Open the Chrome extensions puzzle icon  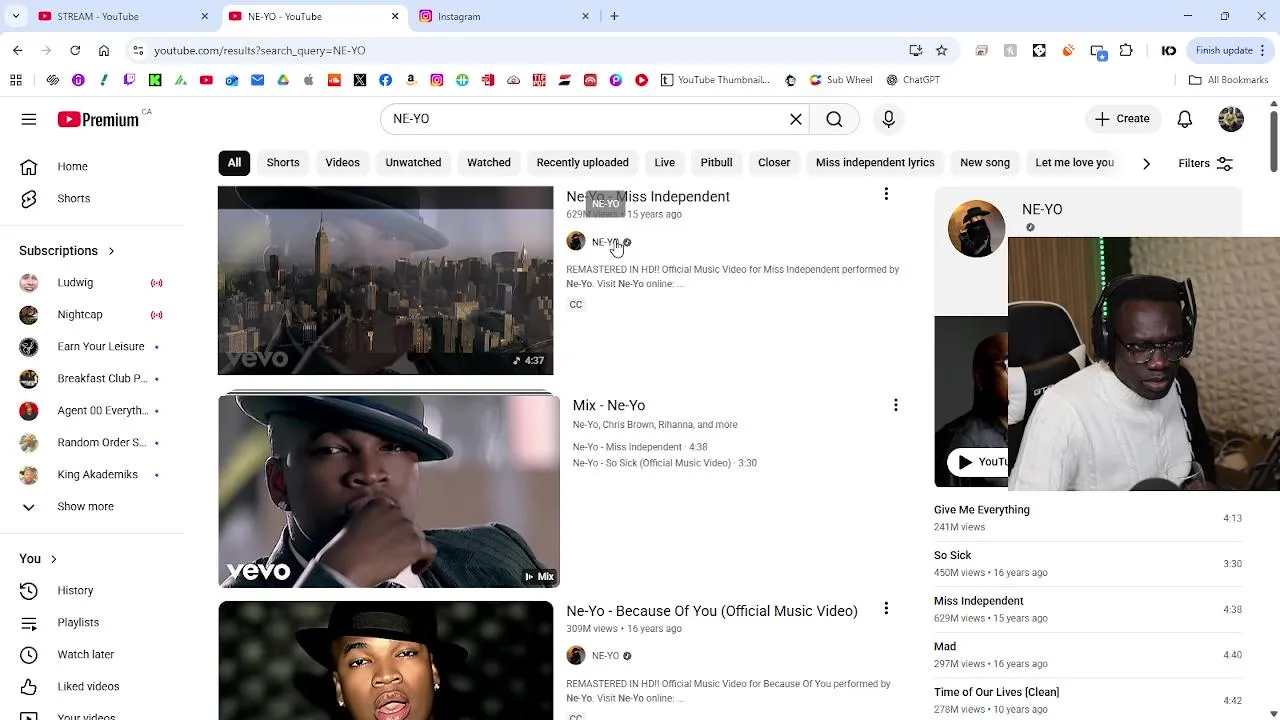point(1126,50)
